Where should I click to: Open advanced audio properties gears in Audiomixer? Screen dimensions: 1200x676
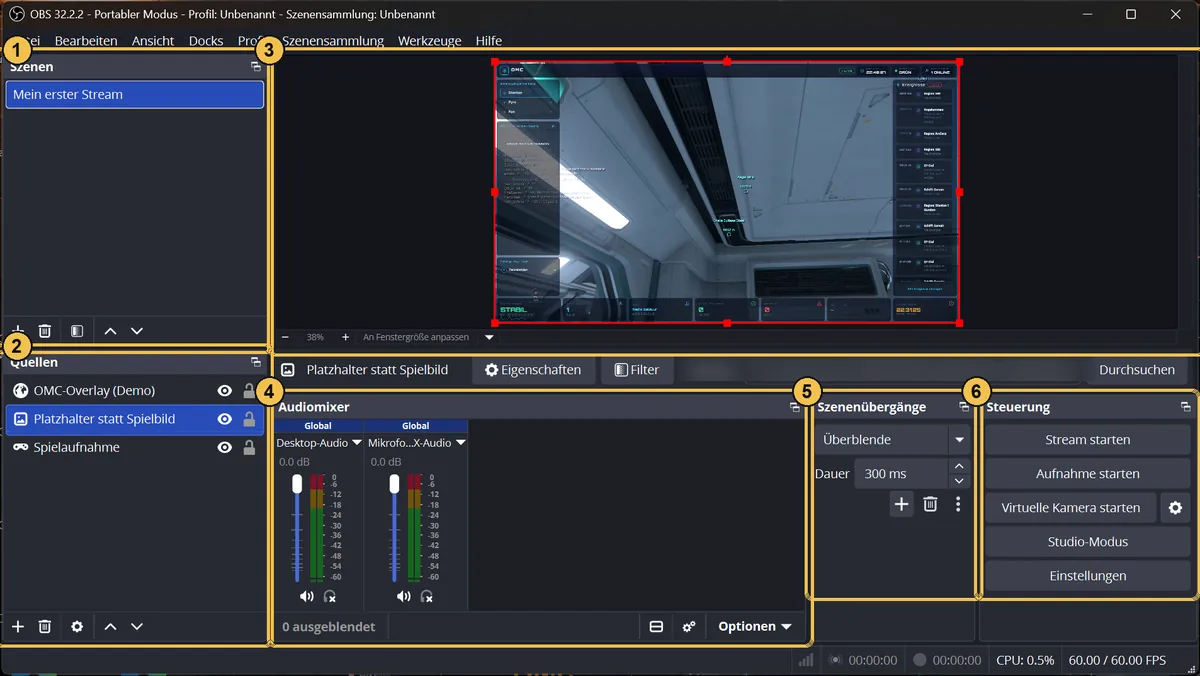(689, 626)
